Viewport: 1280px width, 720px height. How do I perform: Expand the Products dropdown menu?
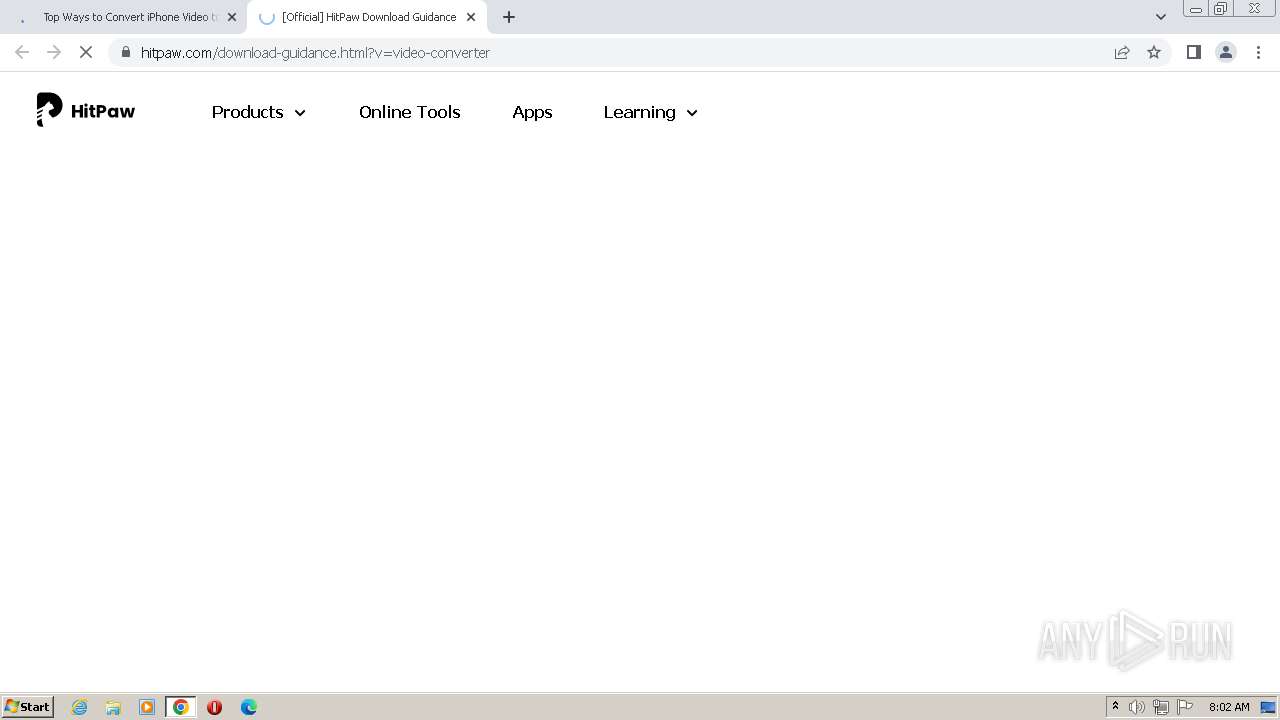click(x=258, y=112)
